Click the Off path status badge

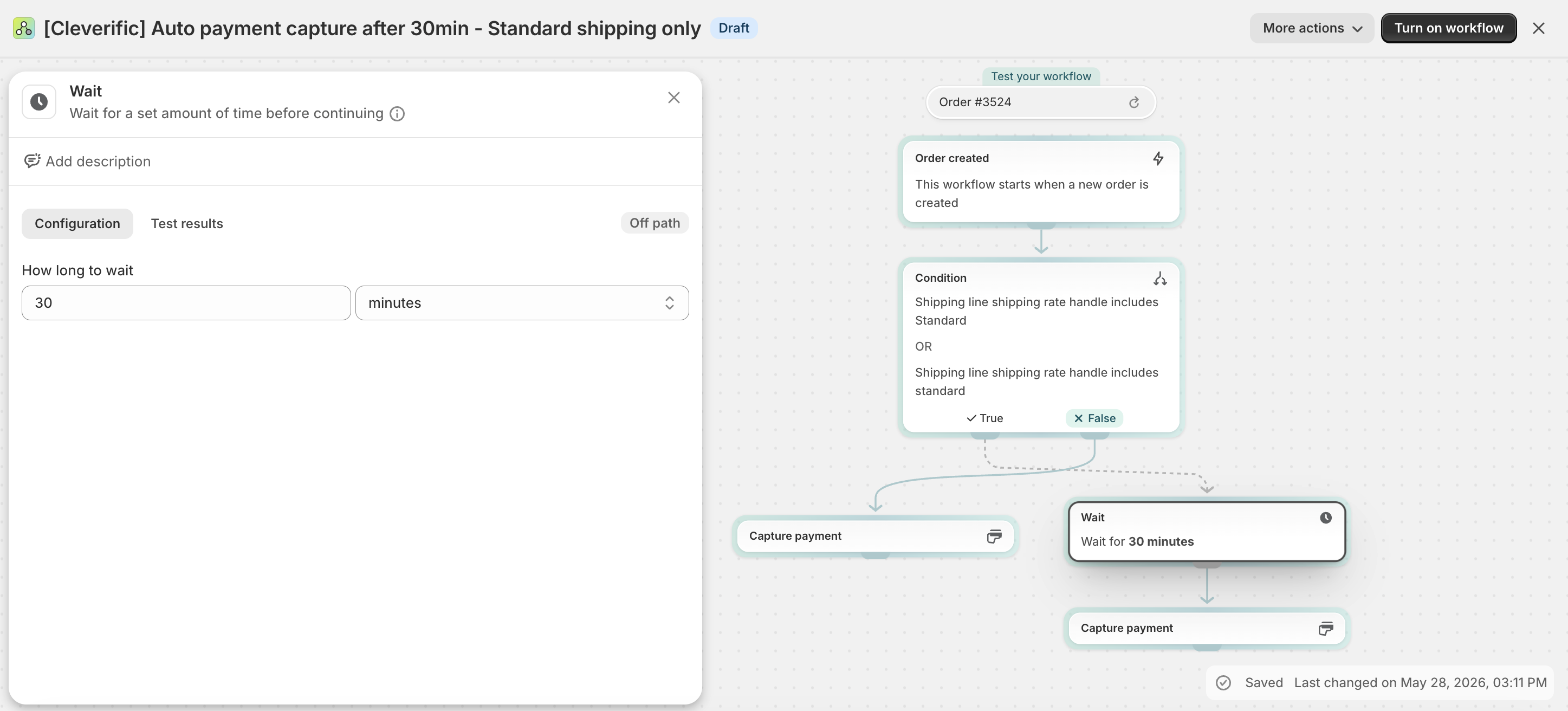(655, 223)
